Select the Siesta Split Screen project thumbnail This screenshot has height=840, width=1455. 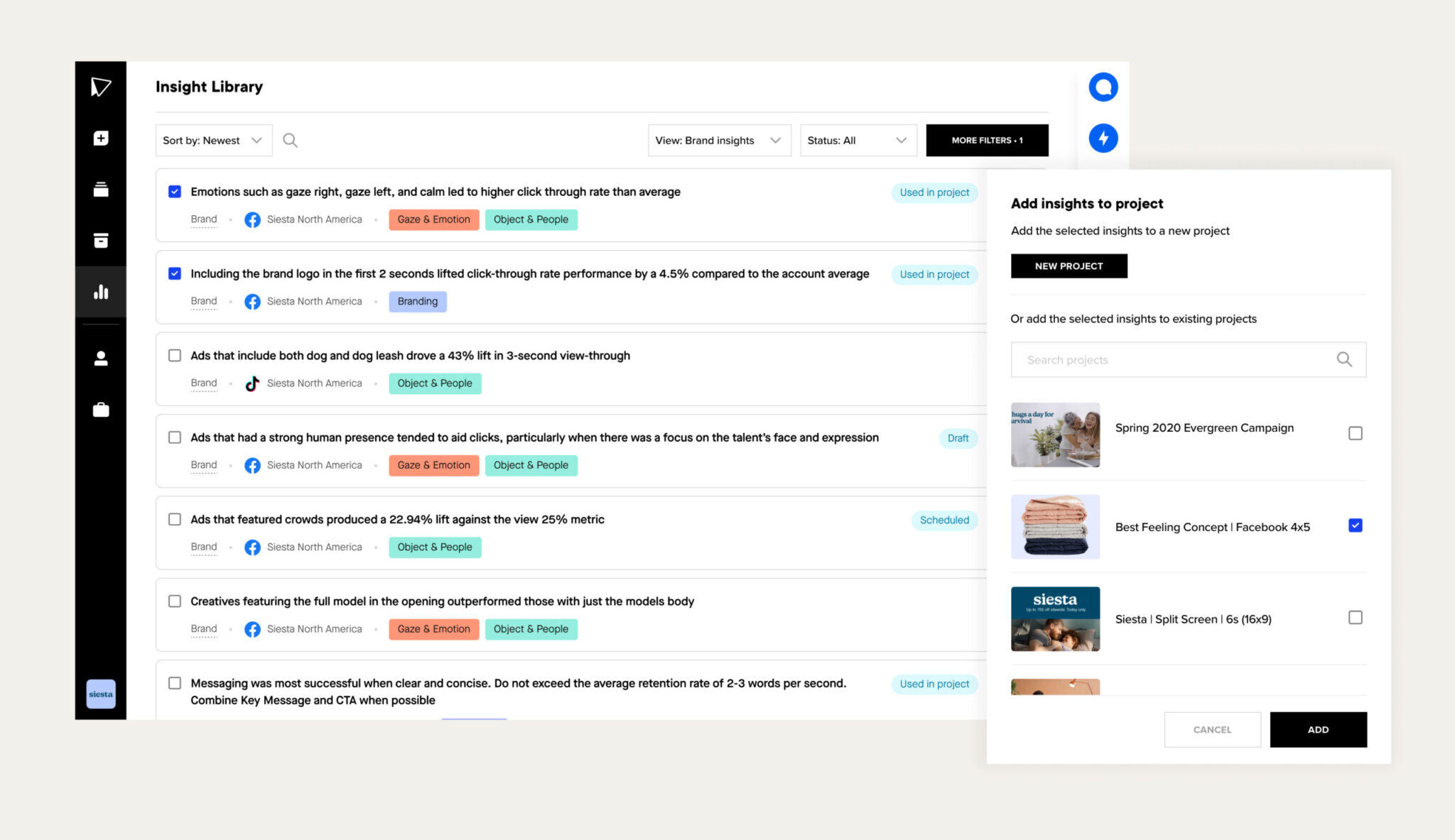click(x=1055, y=618)
